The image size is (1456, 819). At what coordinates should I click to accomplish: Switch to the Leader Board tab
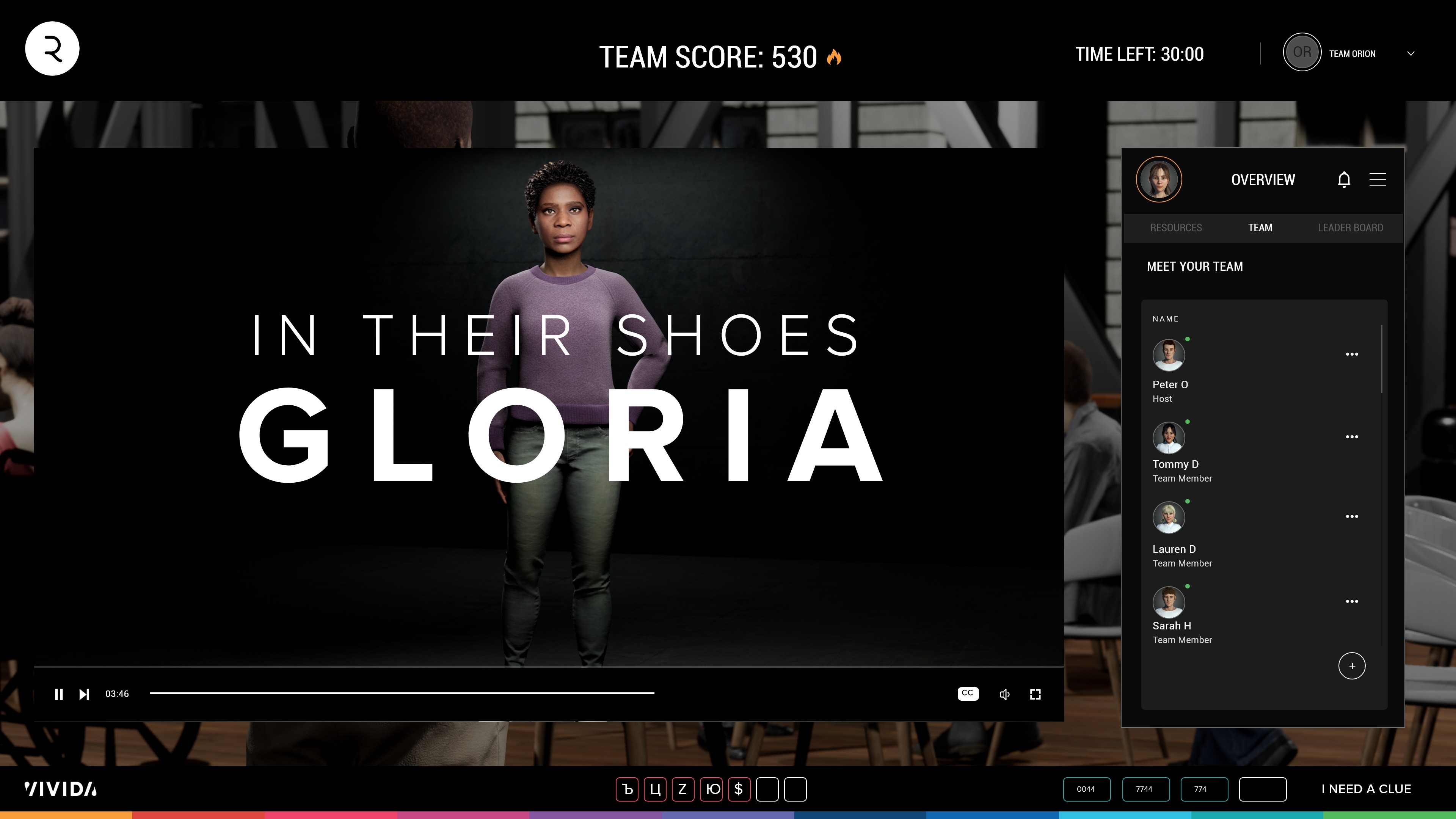1350,228
